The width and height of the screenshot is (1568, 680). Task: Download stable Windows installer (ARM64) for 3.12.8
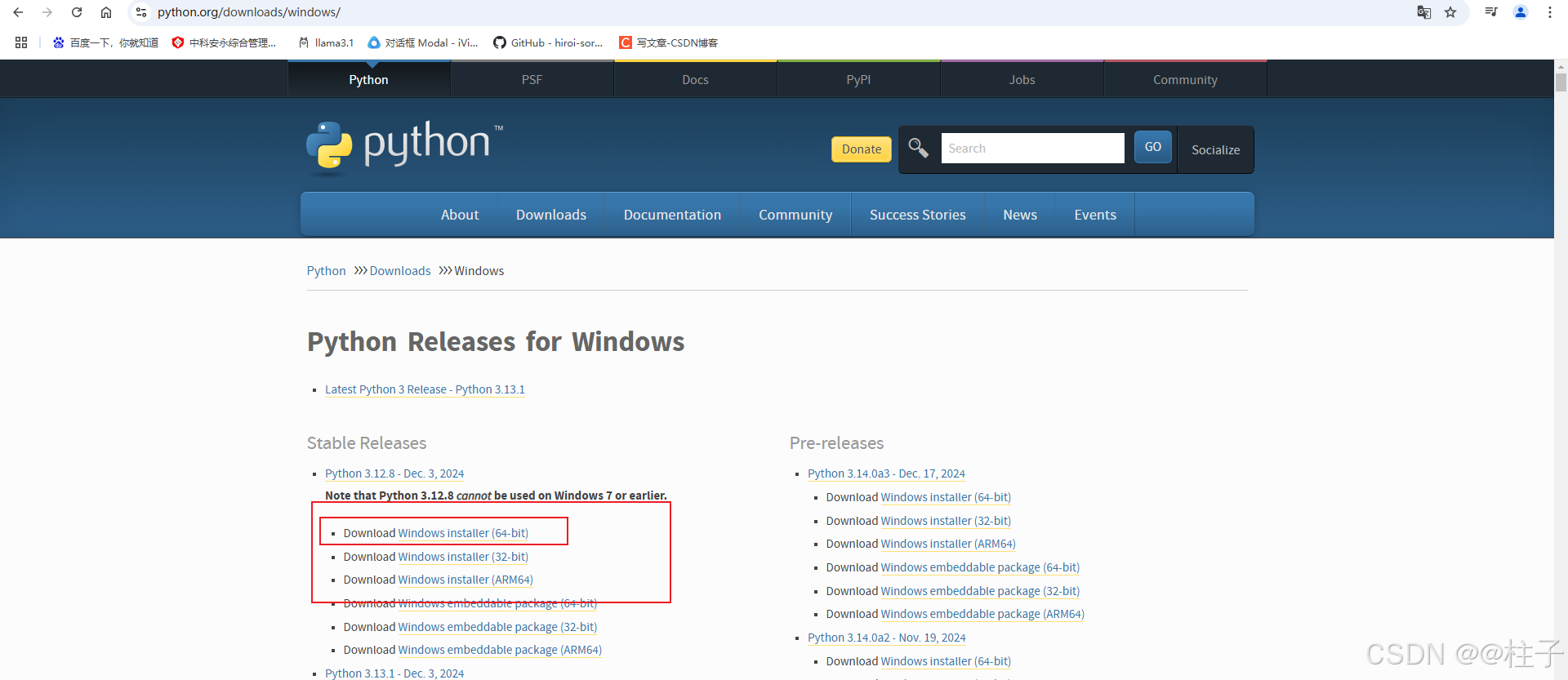click(x=465, y=580)
